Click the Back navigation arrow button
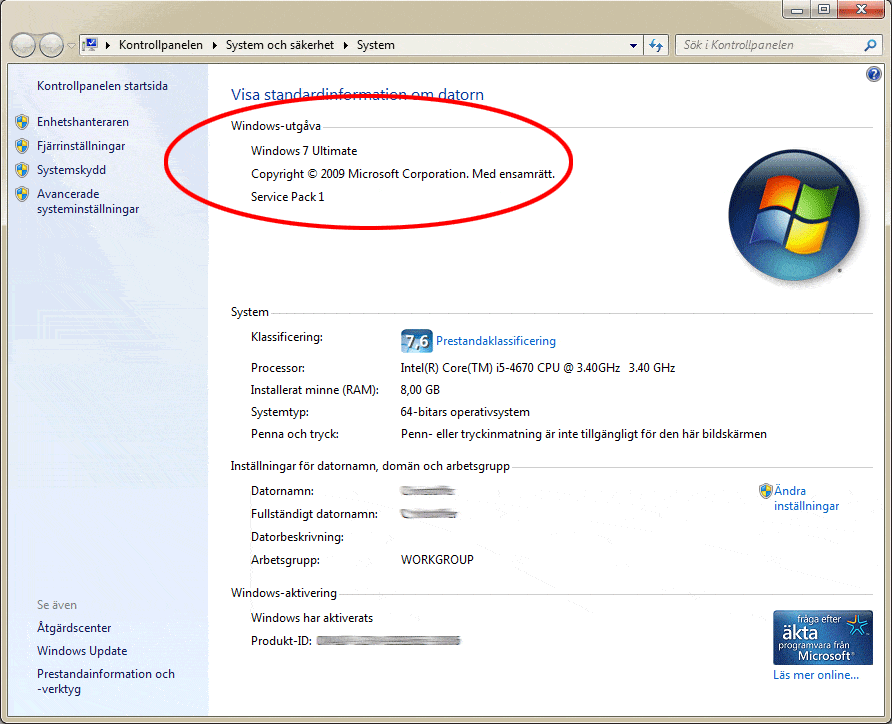 23,45
